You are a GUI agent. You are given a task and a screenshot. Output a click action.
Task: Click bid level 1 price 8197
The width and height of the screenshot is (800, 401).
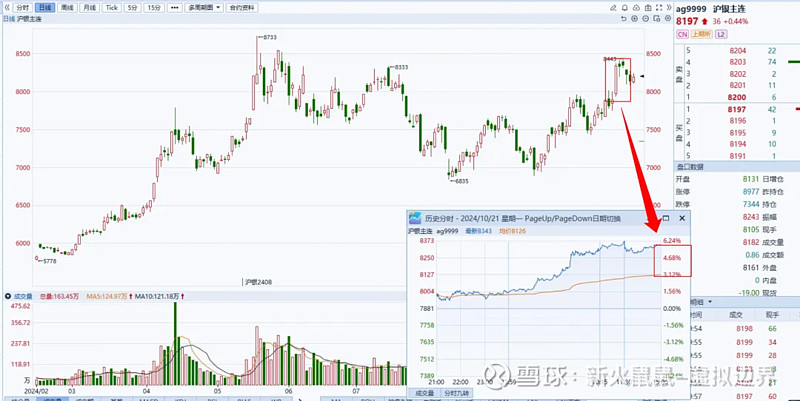coord(738,109)
